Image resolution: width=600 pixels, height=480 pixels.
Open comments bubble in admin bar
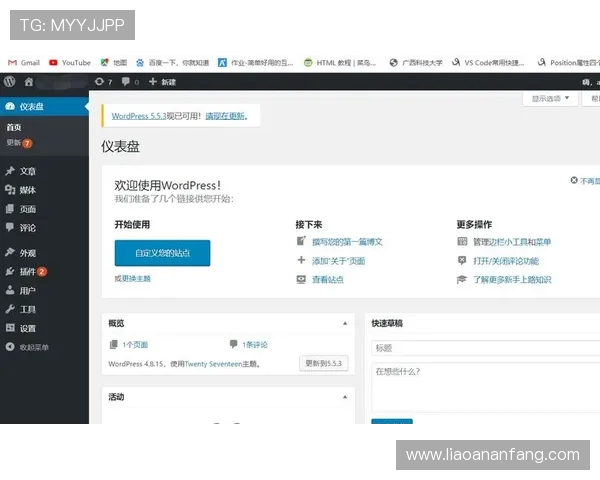(x=130, y=82)
